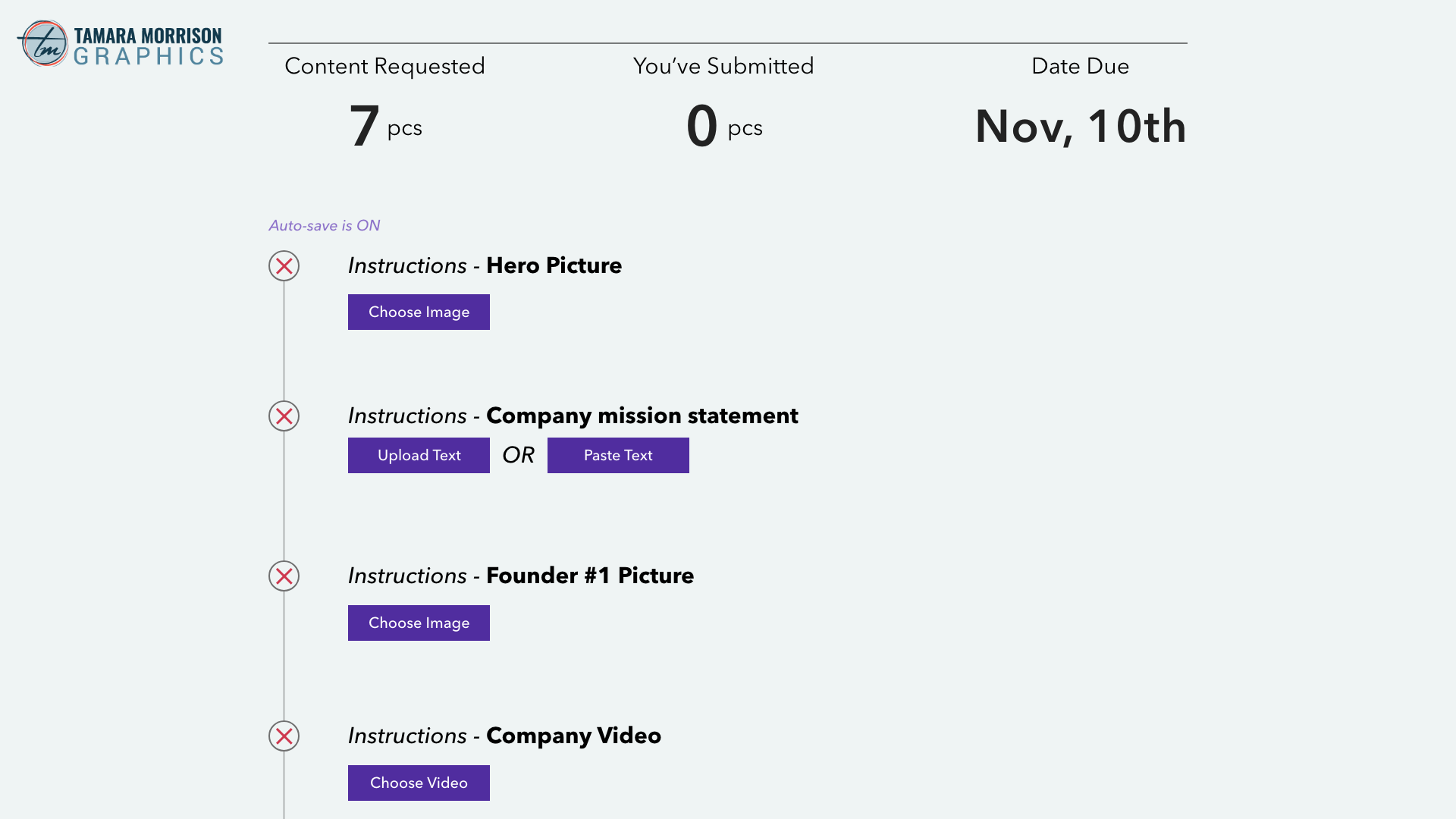Screen dimensions: 1456x819
Task: Click 'Instructions - Hero Picture' title
Action: [485, 266]
